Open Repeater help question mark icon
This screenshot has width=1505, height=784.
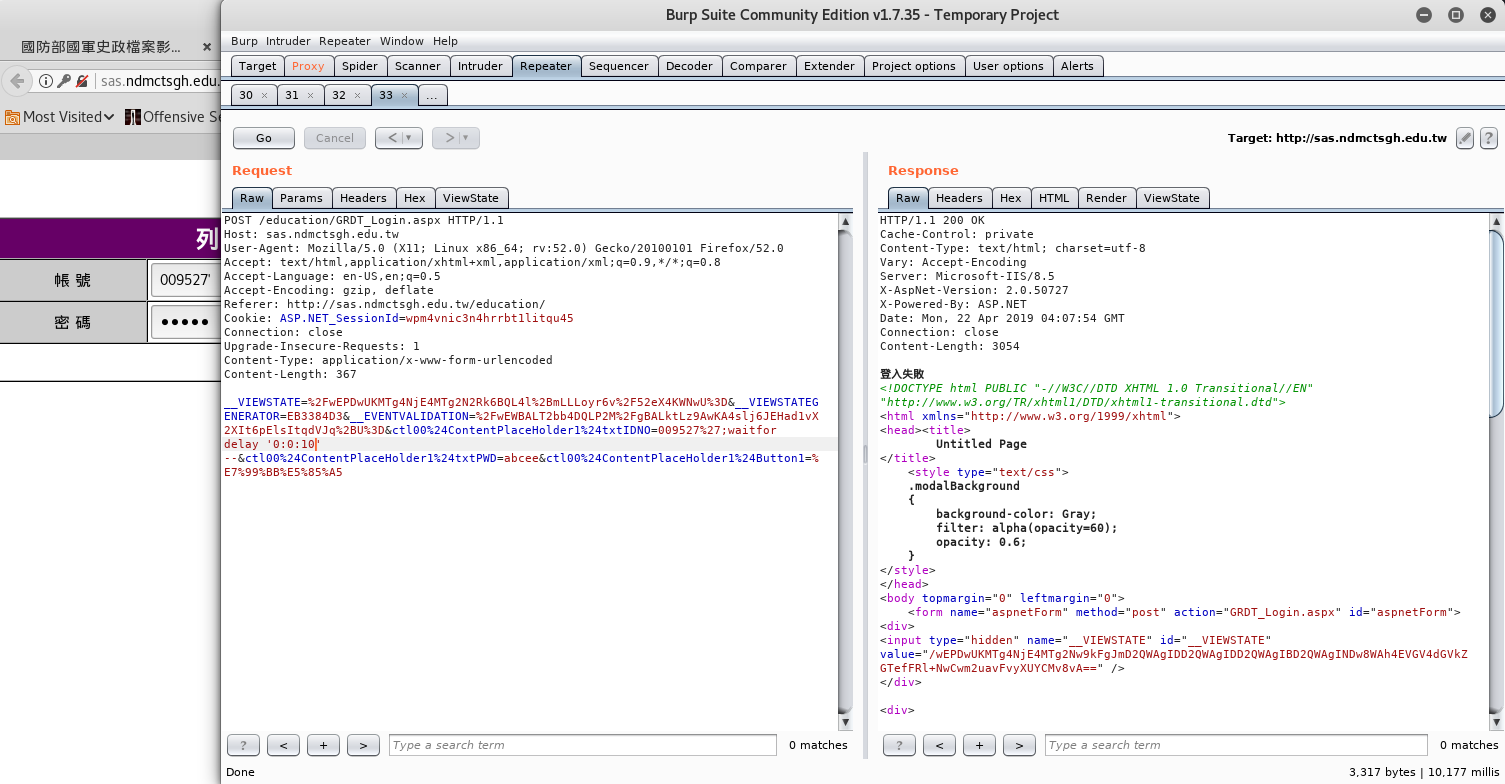(1488, 138)
